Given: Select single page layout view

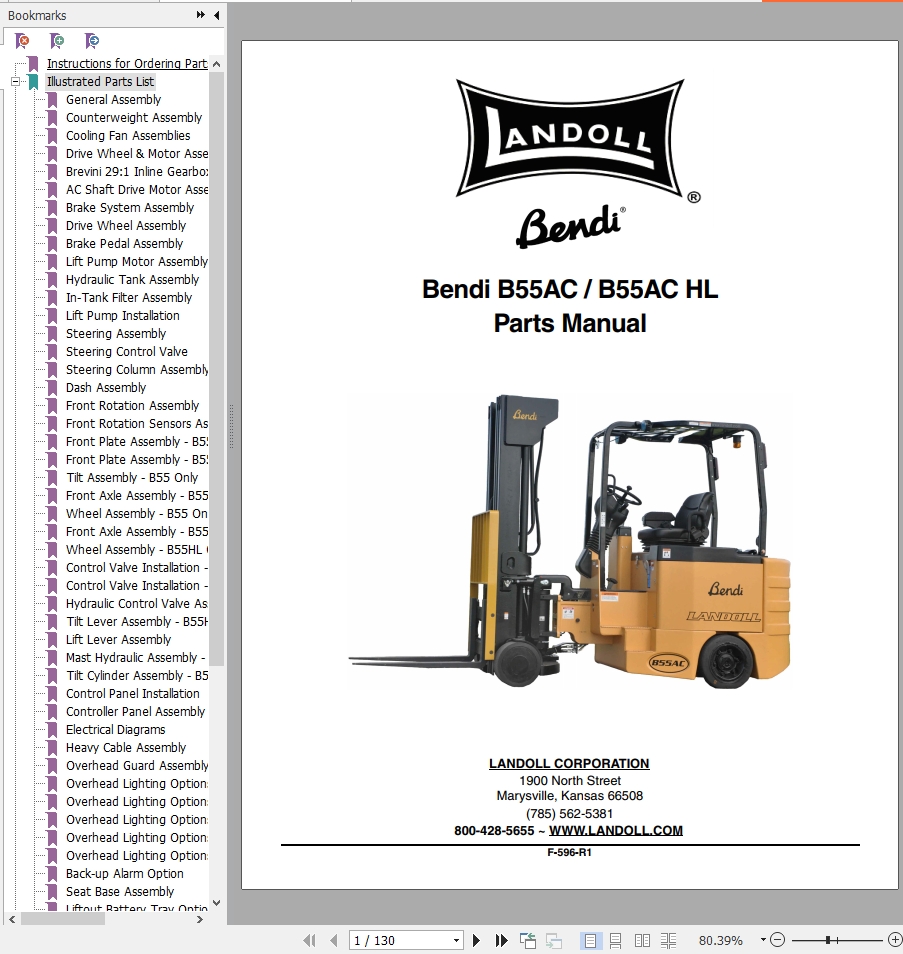Looking at the screenshot, I should pos(590,941).
